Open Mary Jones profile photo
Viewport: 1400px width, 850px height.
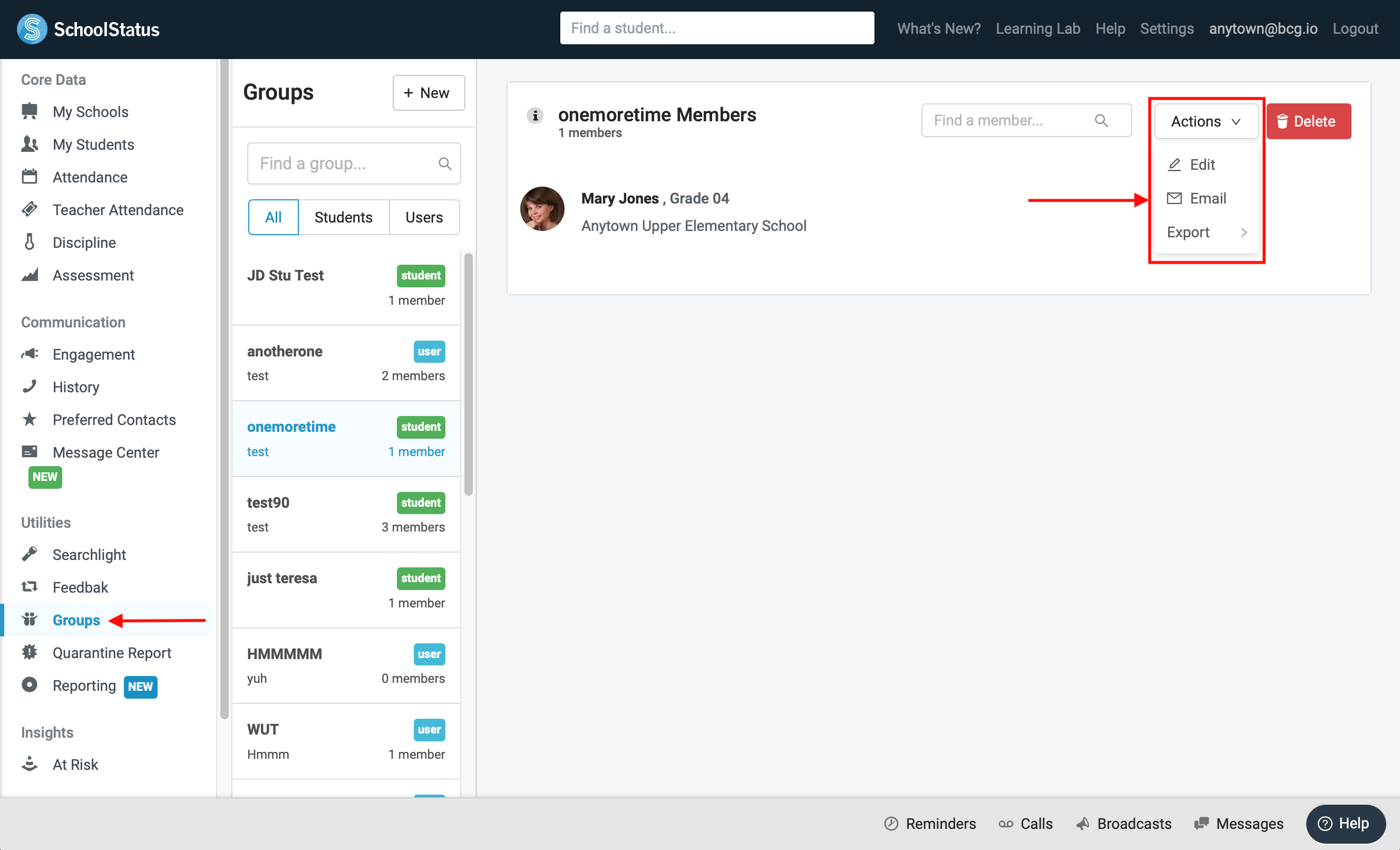(542, 209)
